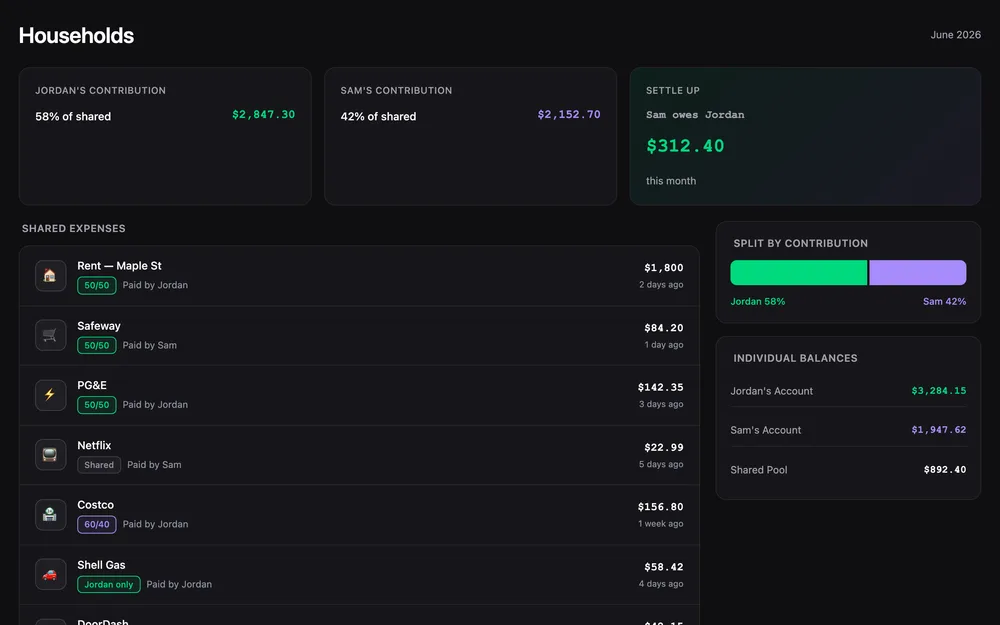Click the lightning bolt icon for PG&E
This screenshot has height=625, width=1000.
50,395
